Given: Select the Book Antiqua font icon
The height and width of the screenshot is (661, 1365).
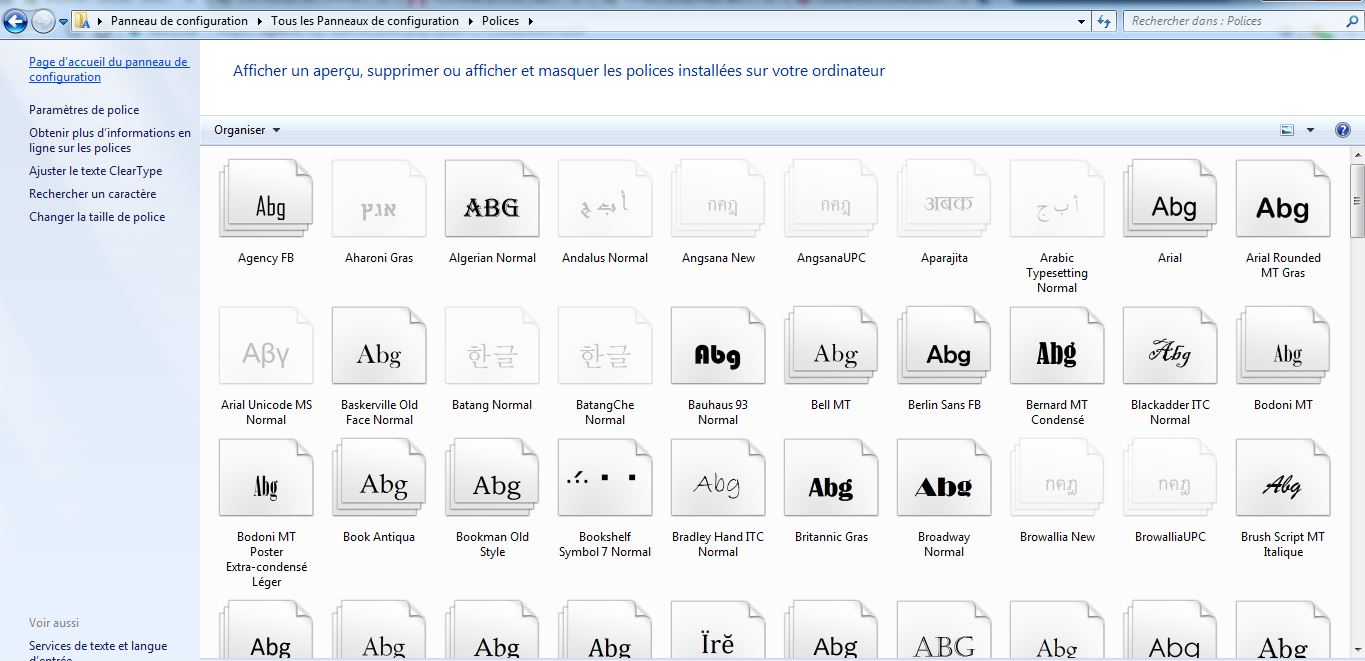Looking at the screenshot, I should tap(379, 478).
